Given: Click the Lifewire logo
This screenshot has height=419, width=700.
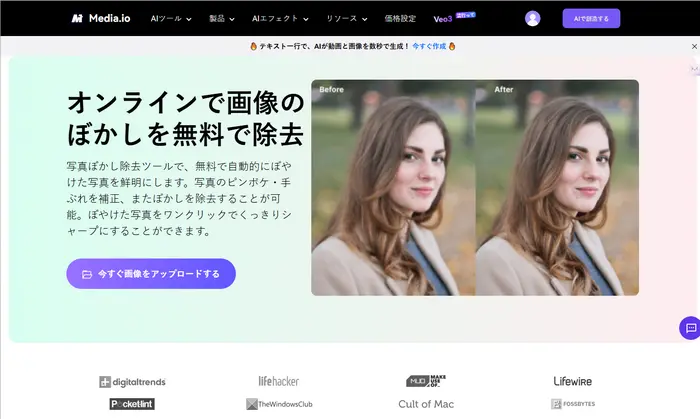Looking at the screenshot, I should 573,381.
